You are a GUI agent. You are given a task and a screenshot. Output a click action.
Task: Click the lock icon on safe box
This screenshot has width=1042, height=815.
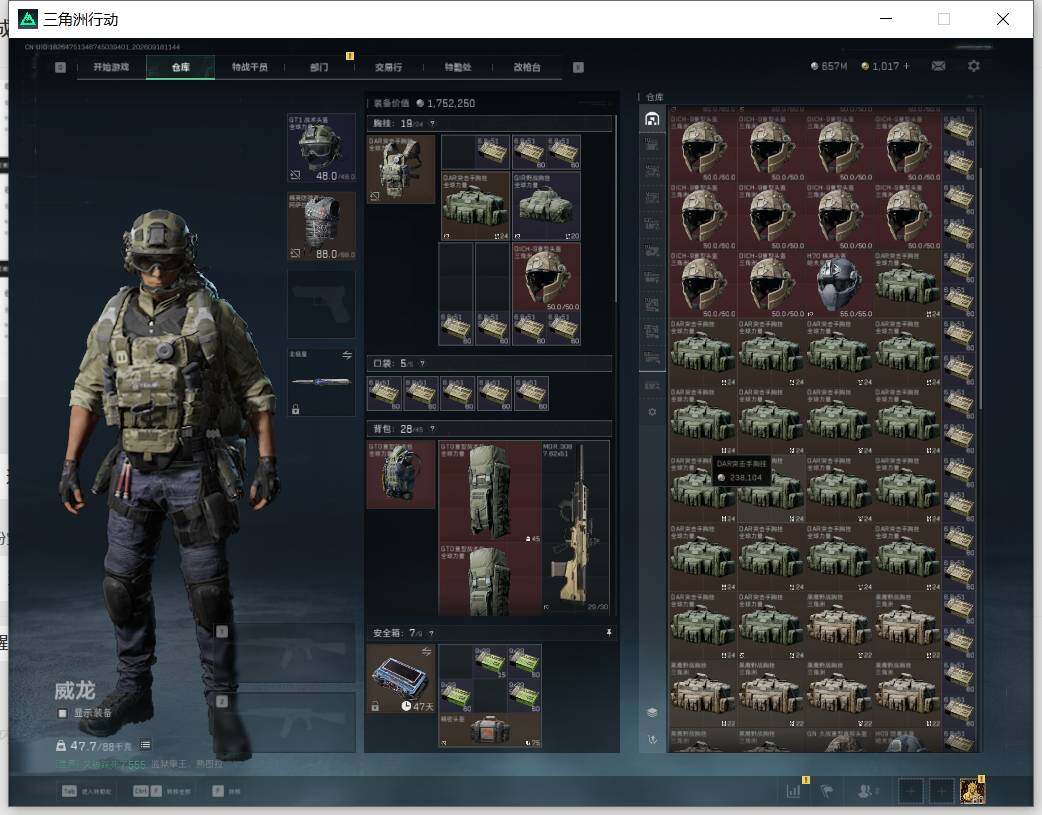pyautogui.click(x=375, y=706)
